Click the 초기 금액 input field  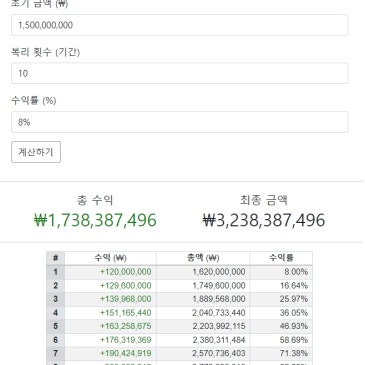click(180, 25)
